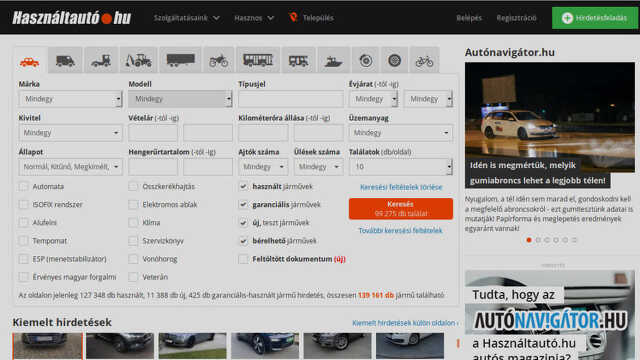Viewport: 640px width, 360px height.
Task: Open További keresési feltételek link
Action: coord(400,231)
